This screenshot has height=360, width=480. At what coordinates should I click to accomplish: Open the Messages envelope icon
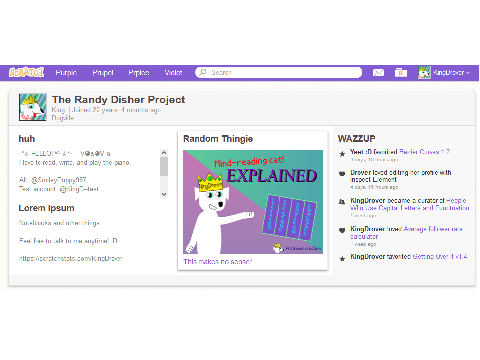[378, 72]
